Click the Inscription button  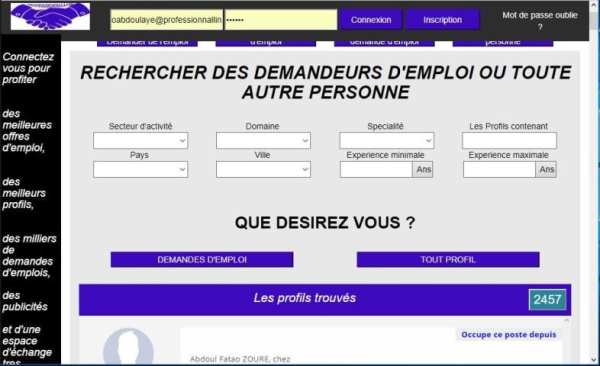pos(442,20)
